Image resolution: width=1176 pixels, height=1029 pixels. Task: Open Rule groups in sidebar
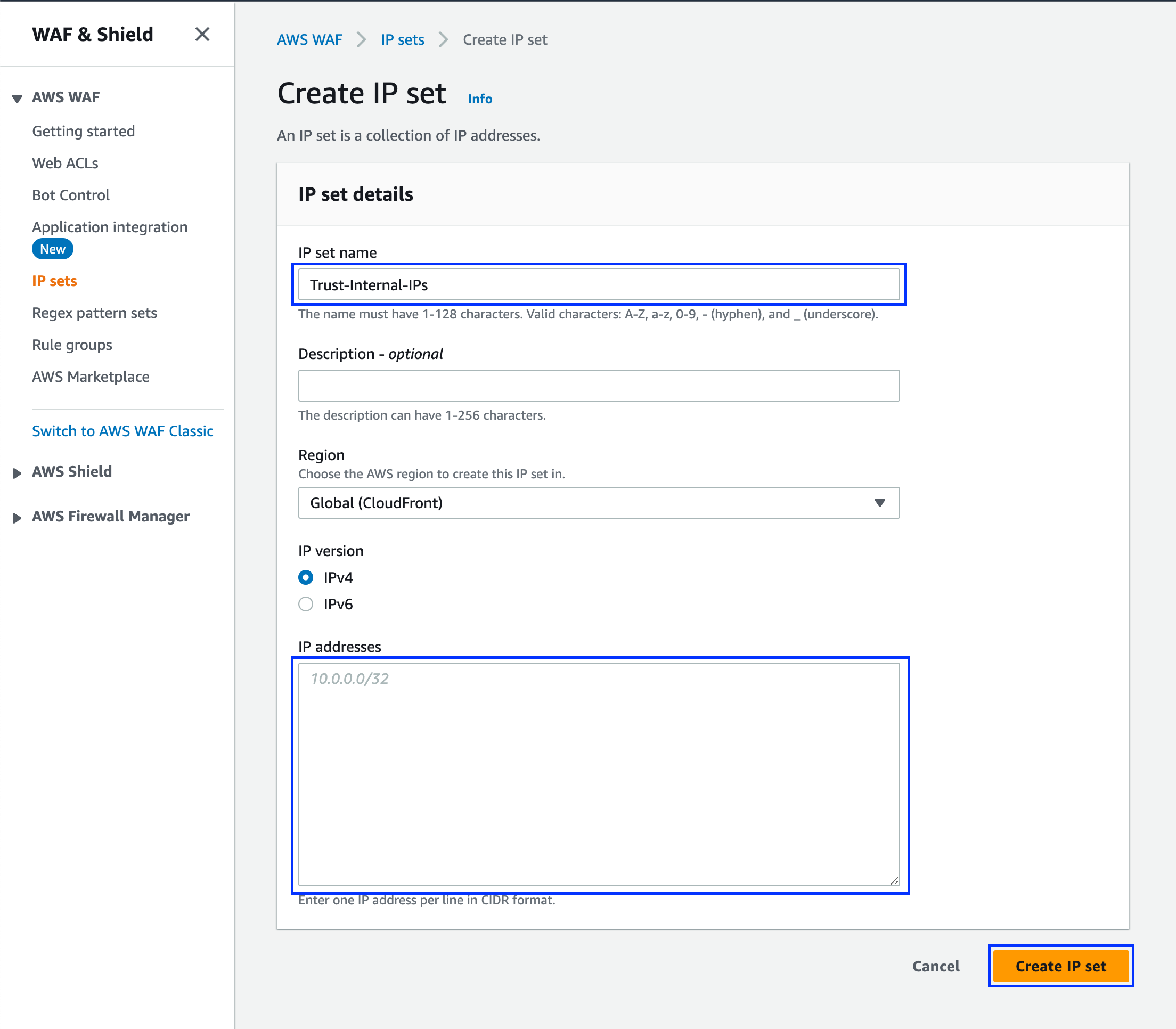tap(72, 345)
